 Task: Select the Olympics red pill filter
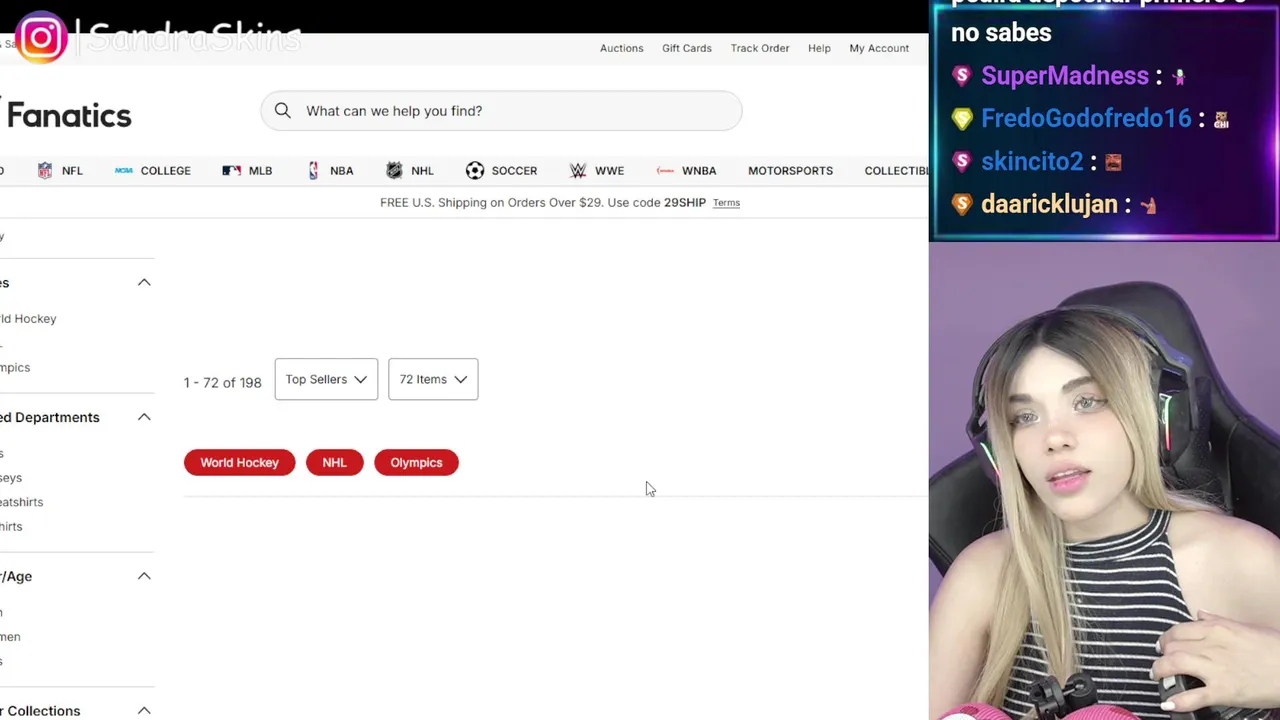point(416,463)
